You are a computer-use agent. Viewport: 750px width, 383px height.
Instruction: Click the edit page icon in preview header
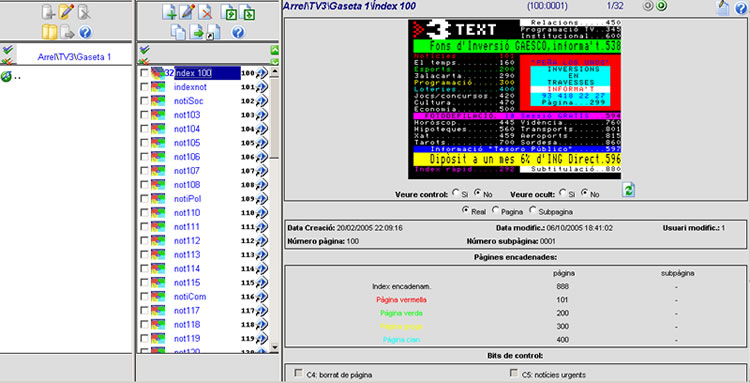(723, 7)
